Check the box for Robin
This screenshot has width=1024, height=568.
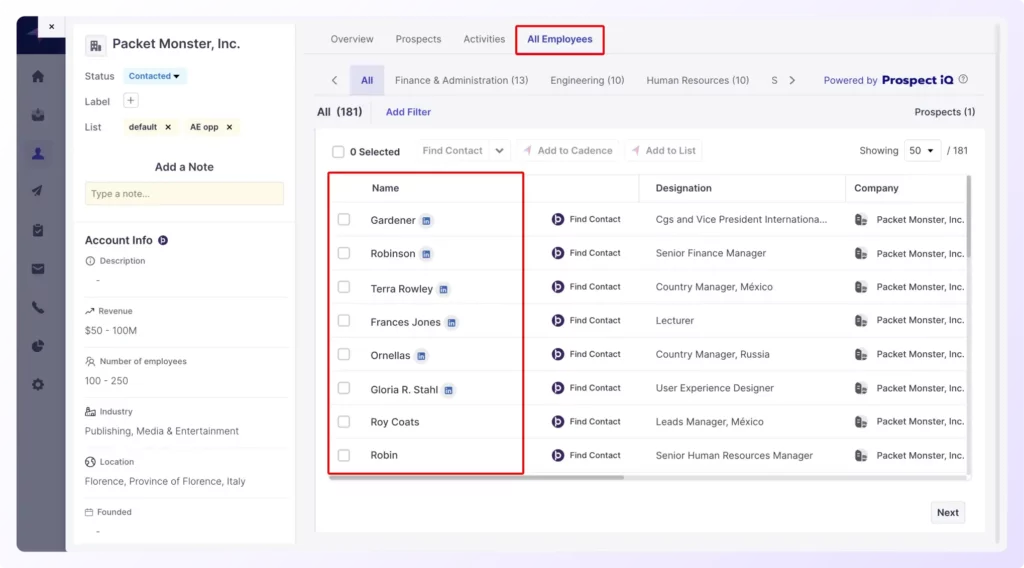click(x=344, y=455)
